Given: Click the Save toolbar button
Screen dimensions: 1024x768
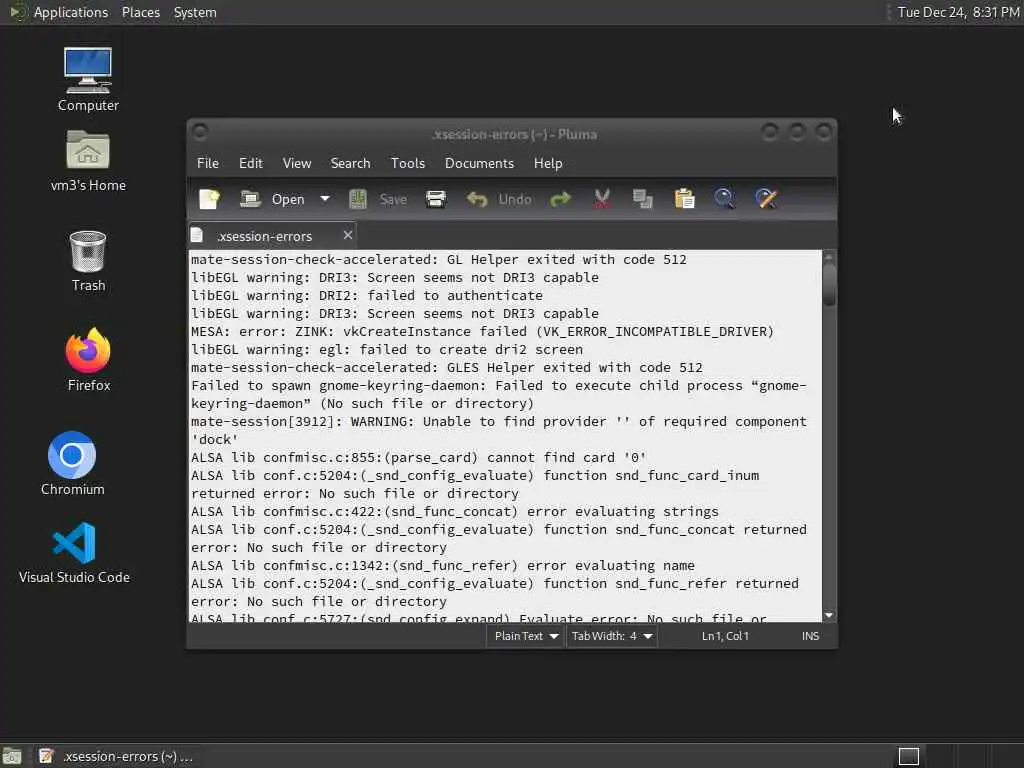Looking at the screenshot, I should [378, 199].
